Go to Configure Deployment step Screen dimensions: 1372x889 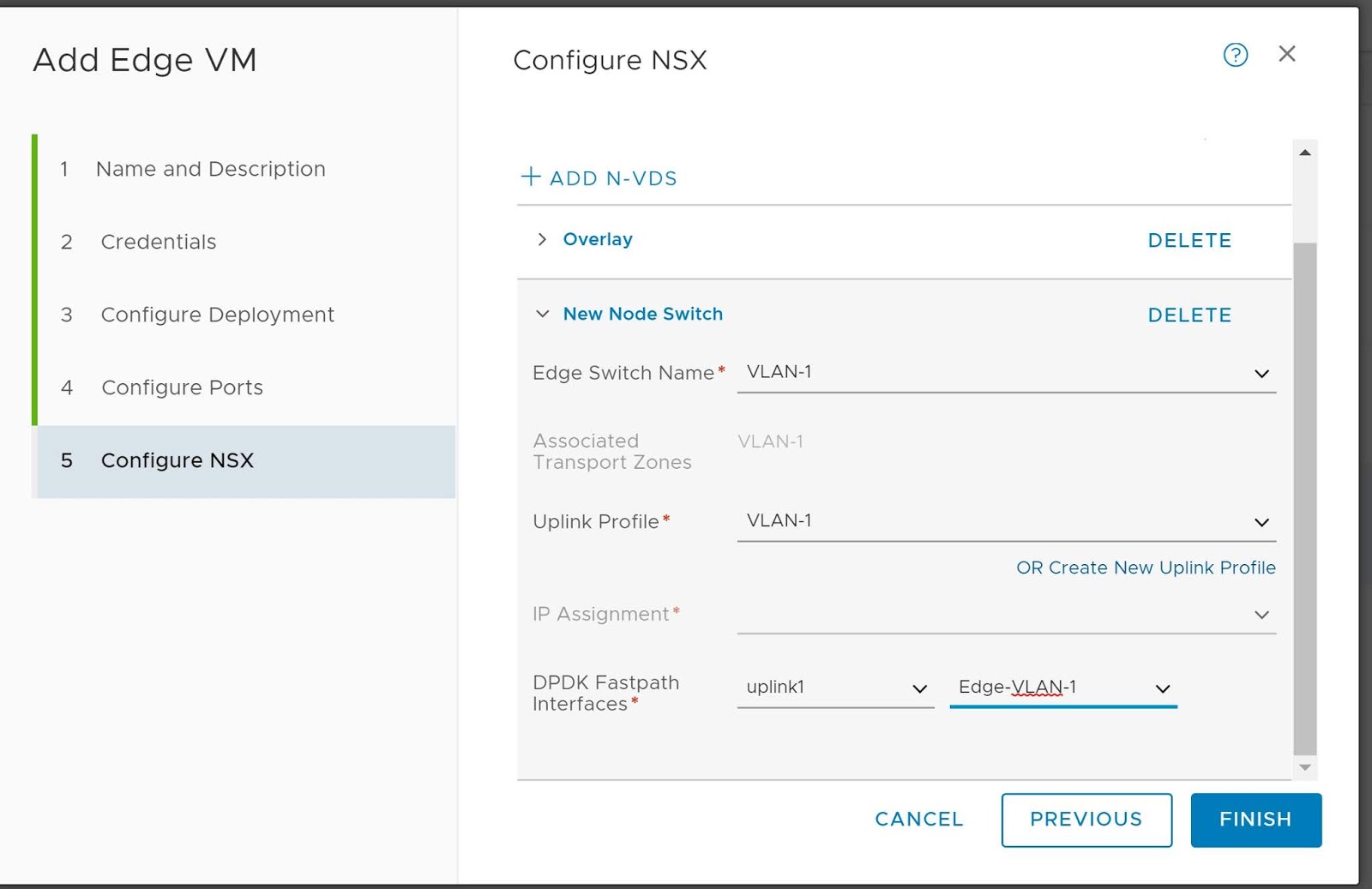pyautogui.click(x=217, y=315)
